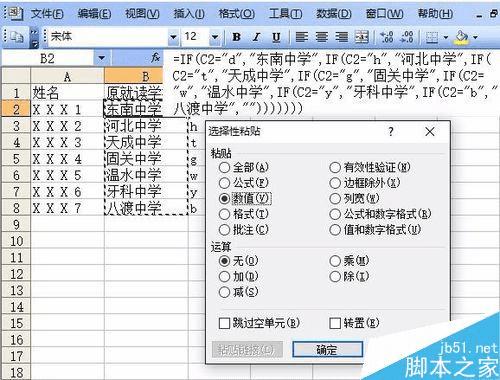Screen dimensions: 500x380
Task: Open the 窗口(W) menu
Action: [384, 14]
